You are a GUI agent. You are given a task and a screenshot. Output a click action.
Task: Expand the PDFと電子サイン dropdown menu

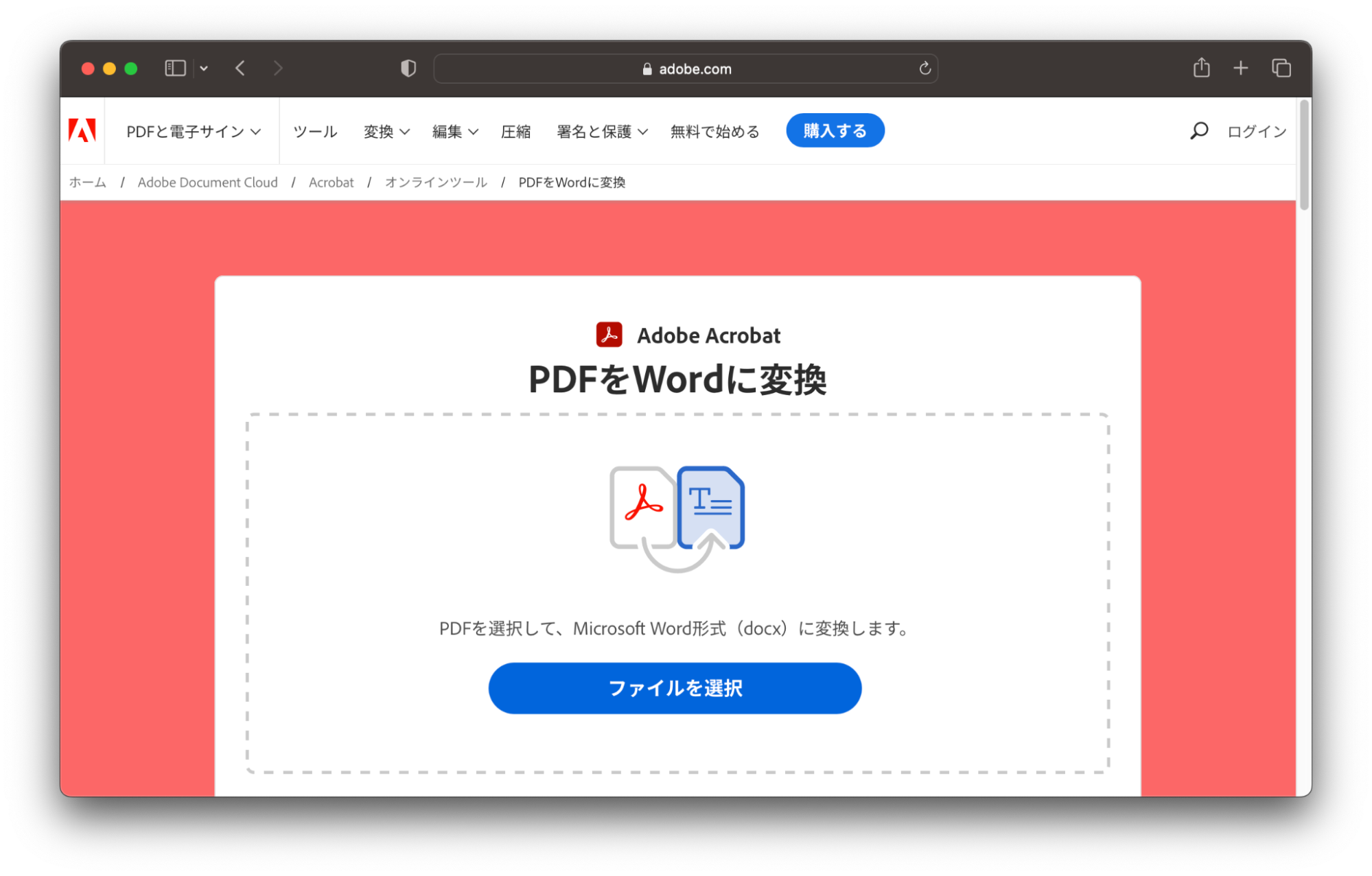pyautogui.click(x=194, y=131)
